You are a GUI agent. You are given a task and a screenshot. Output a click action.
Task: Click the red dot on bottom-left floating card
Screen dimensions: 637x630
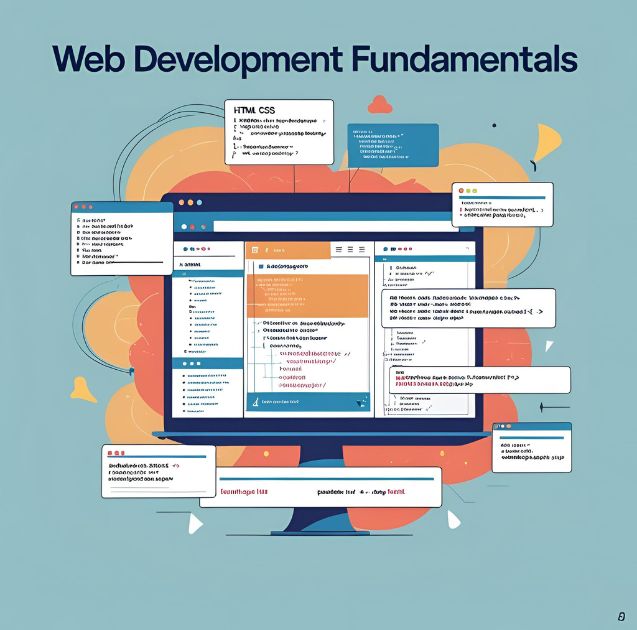pos(112,452)
